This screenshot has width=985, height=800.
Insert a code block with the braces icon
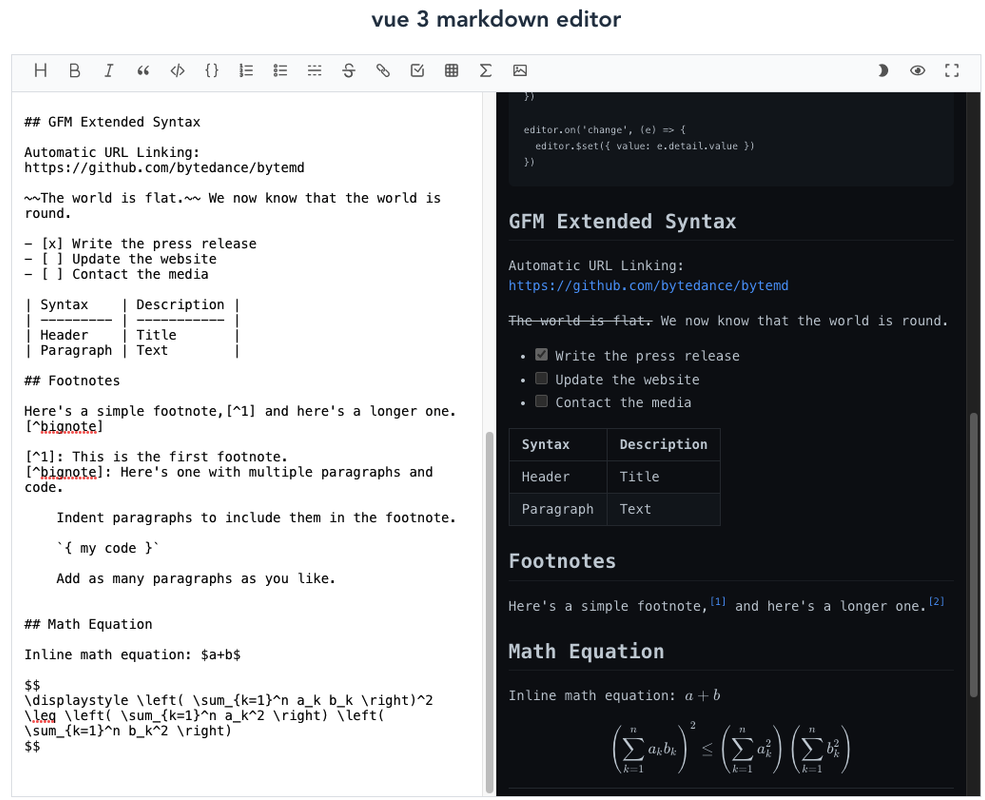212,70
